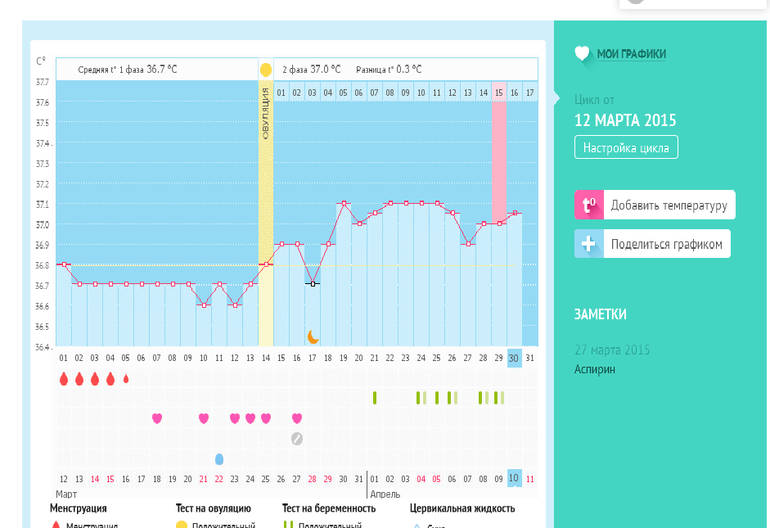
Task: Click the first red menstruation drop
Action: click(x=64, y=379)
